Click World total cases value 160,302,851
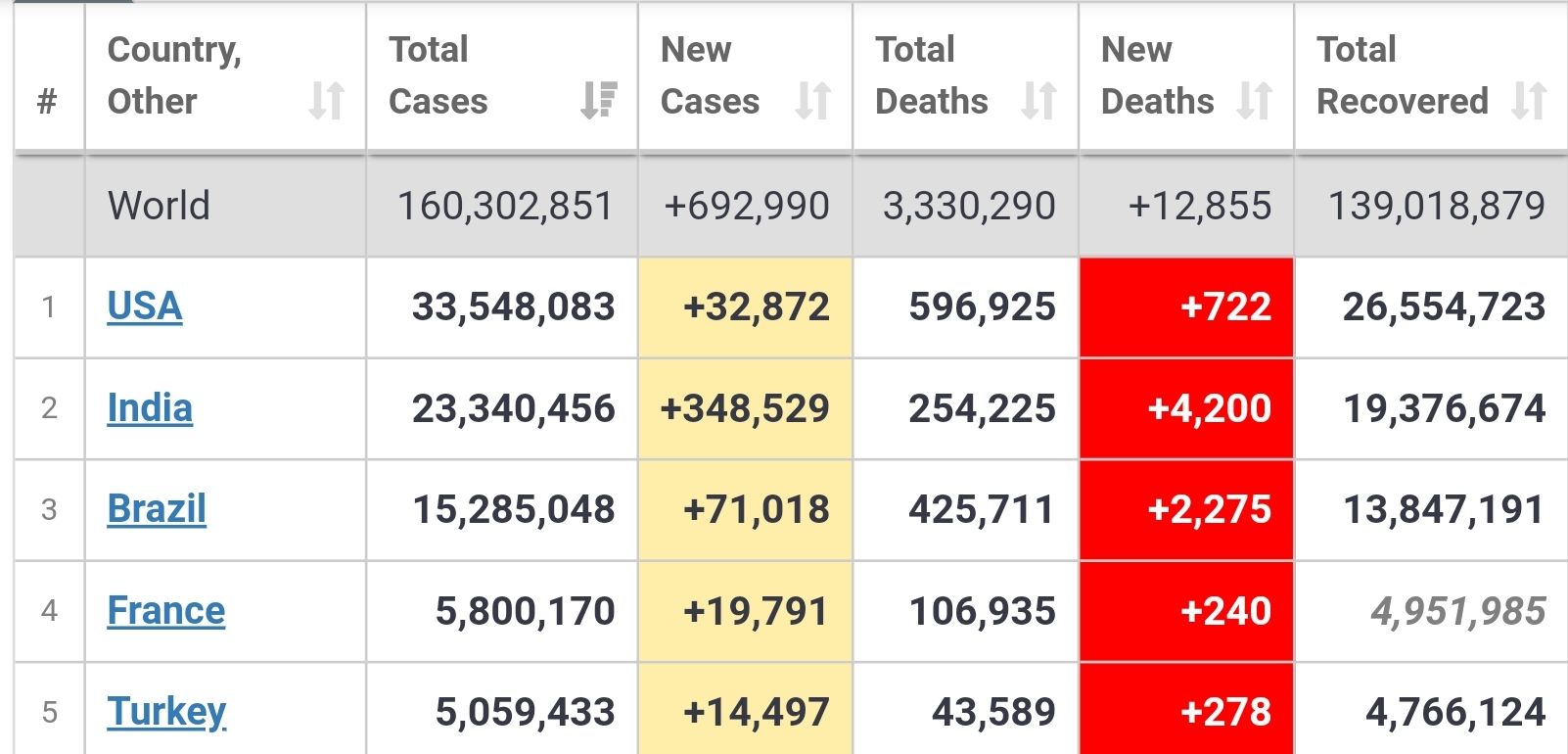This screenshot has height=754, width=1568. tap(505, 207)
